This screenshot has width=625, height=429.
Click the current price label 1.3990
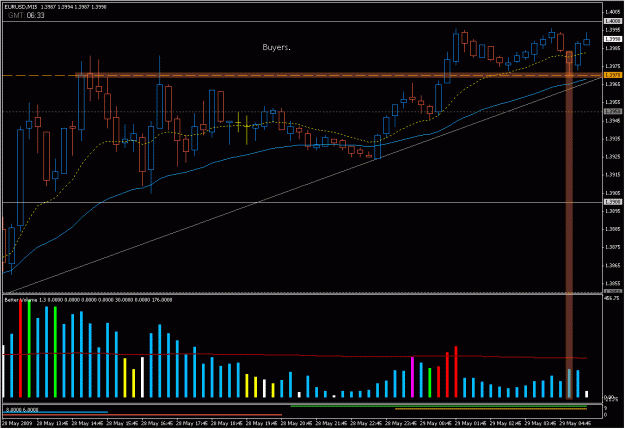[613, 39]
